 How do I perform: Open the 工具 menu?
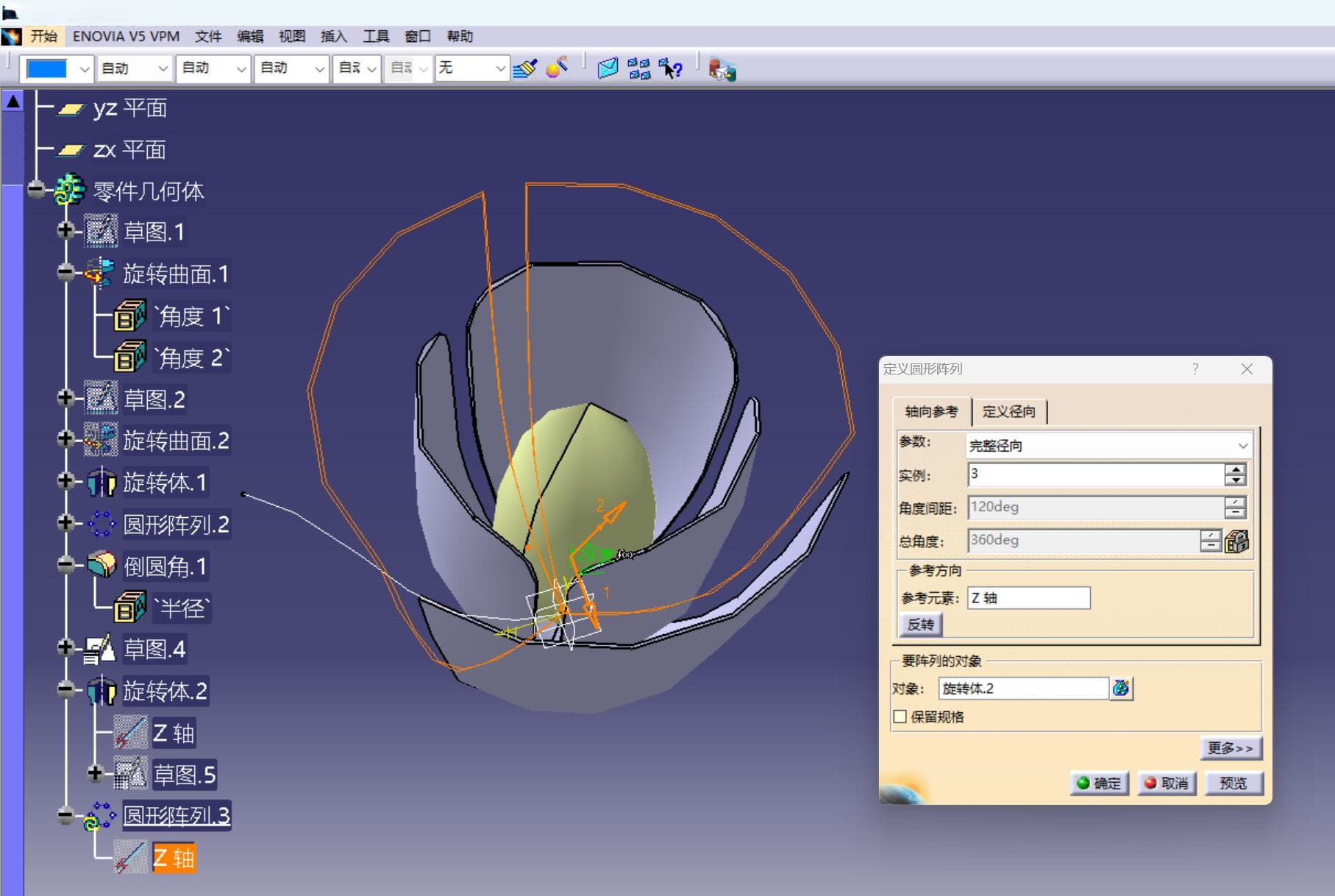coord(376,36)
